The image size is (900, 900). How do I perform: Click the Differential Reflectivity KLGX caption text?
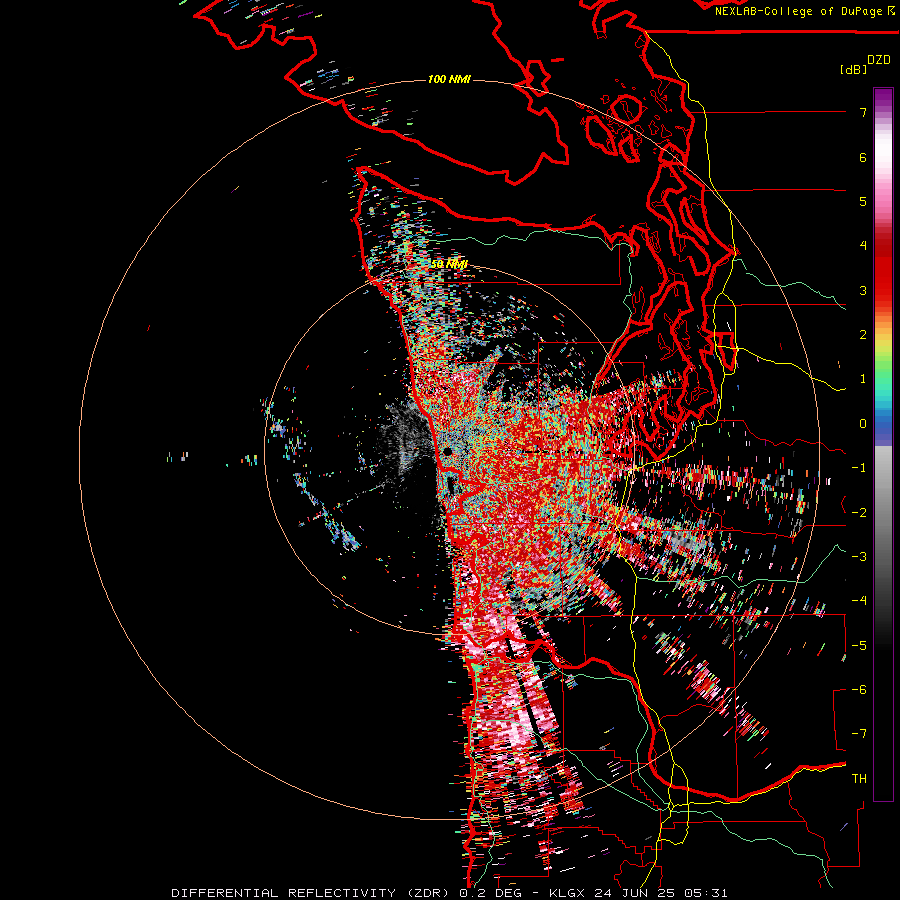[449, 893]
